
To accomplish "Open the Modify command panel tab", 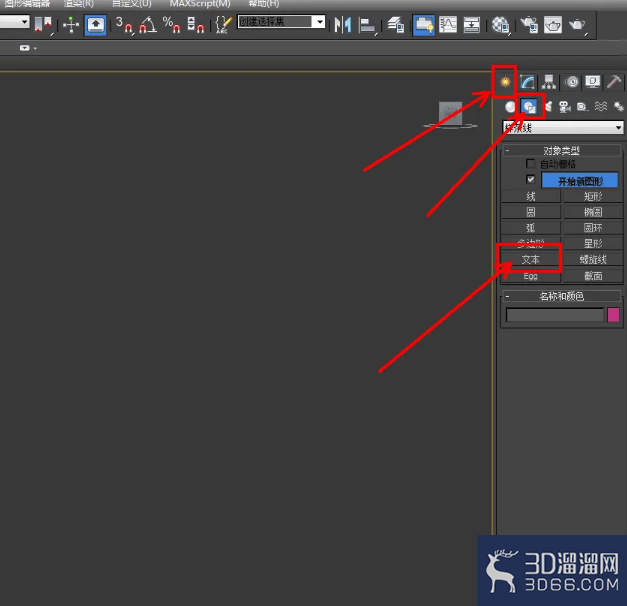I will pyautogui.click(x=527, y=82).
